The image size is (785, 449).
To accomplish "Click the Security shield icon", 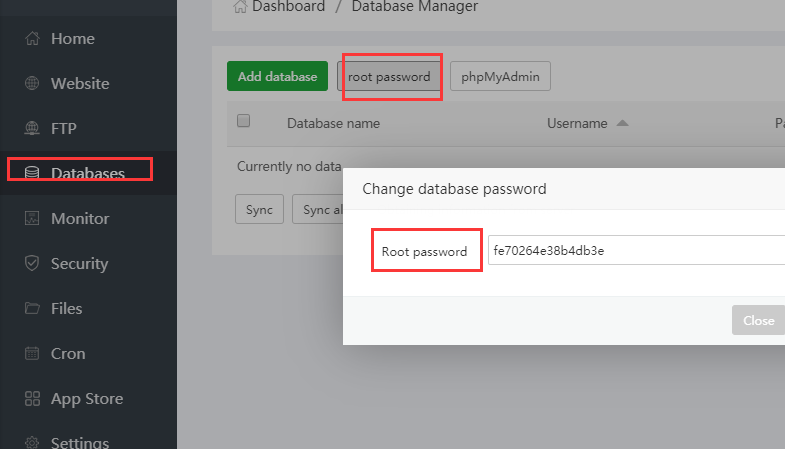I will click(x=32, y=264).
